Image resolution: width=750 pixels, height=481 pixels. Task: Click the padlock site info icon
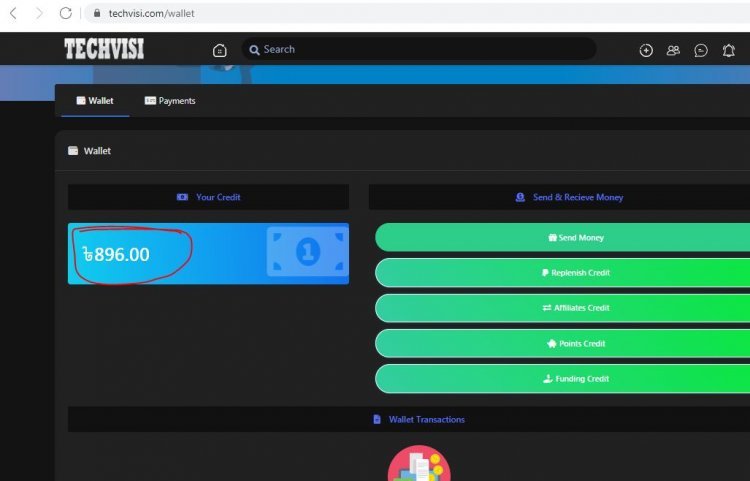(97, 14)
